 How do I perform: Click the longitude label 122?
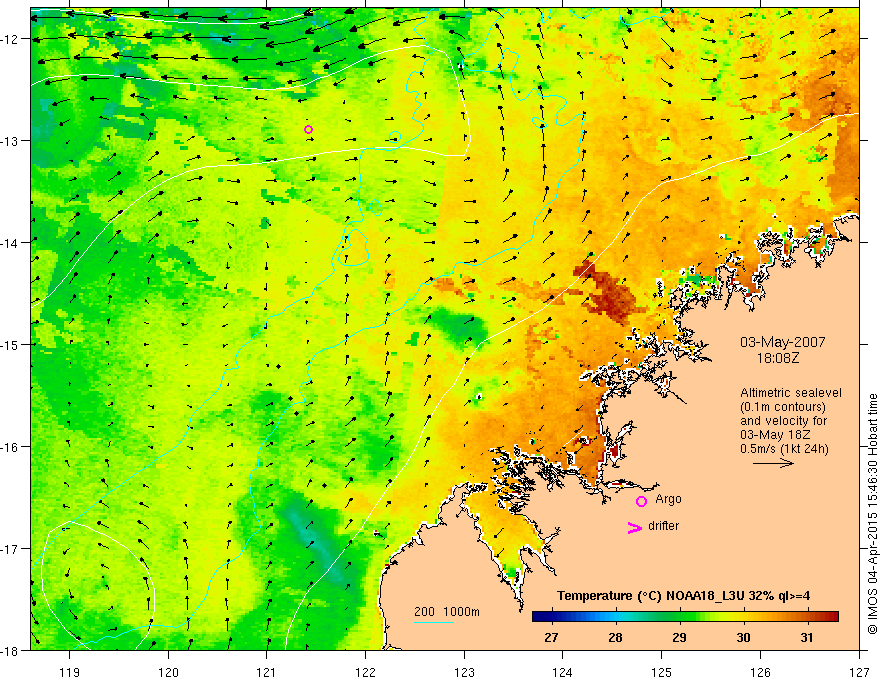click(365, 672)
